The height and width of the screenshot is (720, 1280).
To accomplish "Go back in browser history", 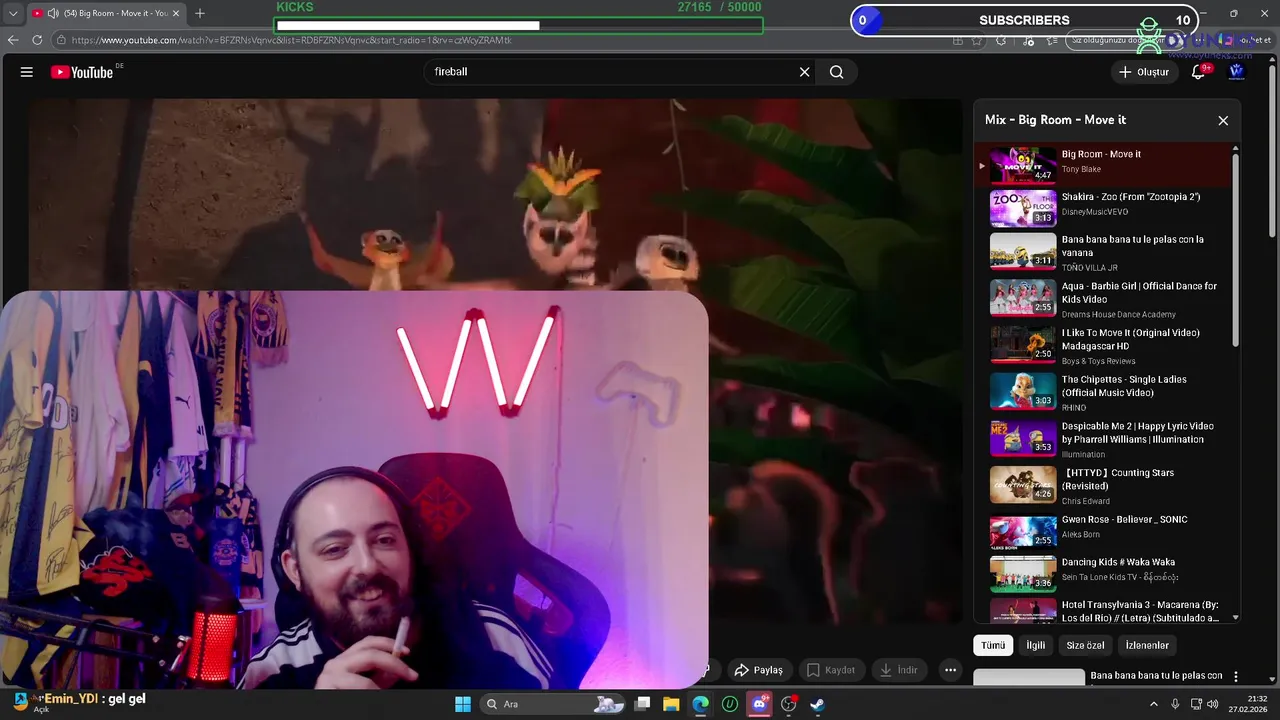I will 13,40.
